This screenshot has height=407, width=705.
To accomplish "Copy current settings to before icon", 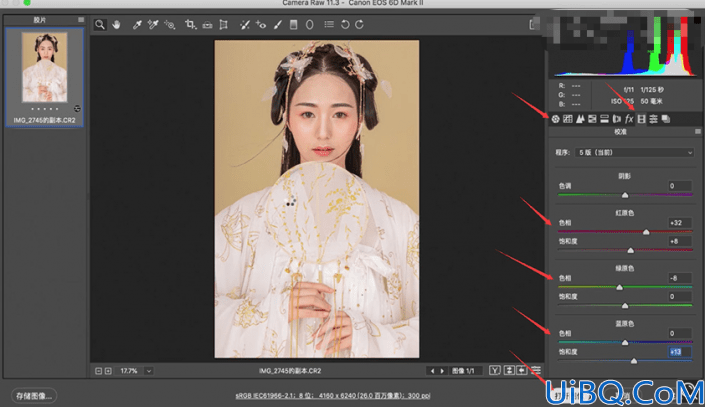I will coord(522,370).
